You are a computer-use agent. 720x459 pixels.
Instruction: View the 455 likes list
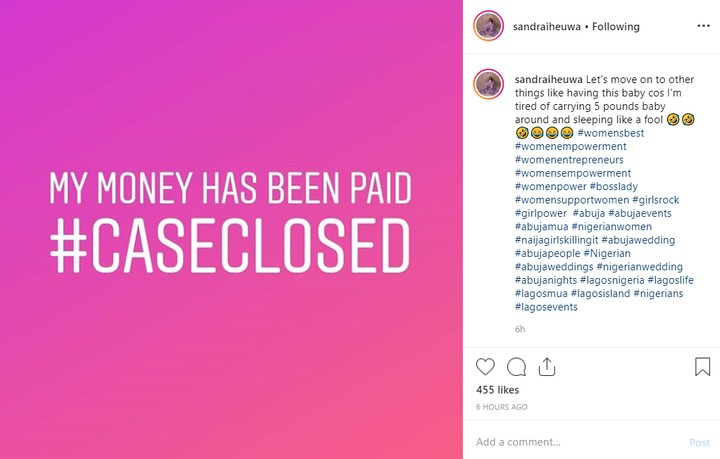click(497, 390)
